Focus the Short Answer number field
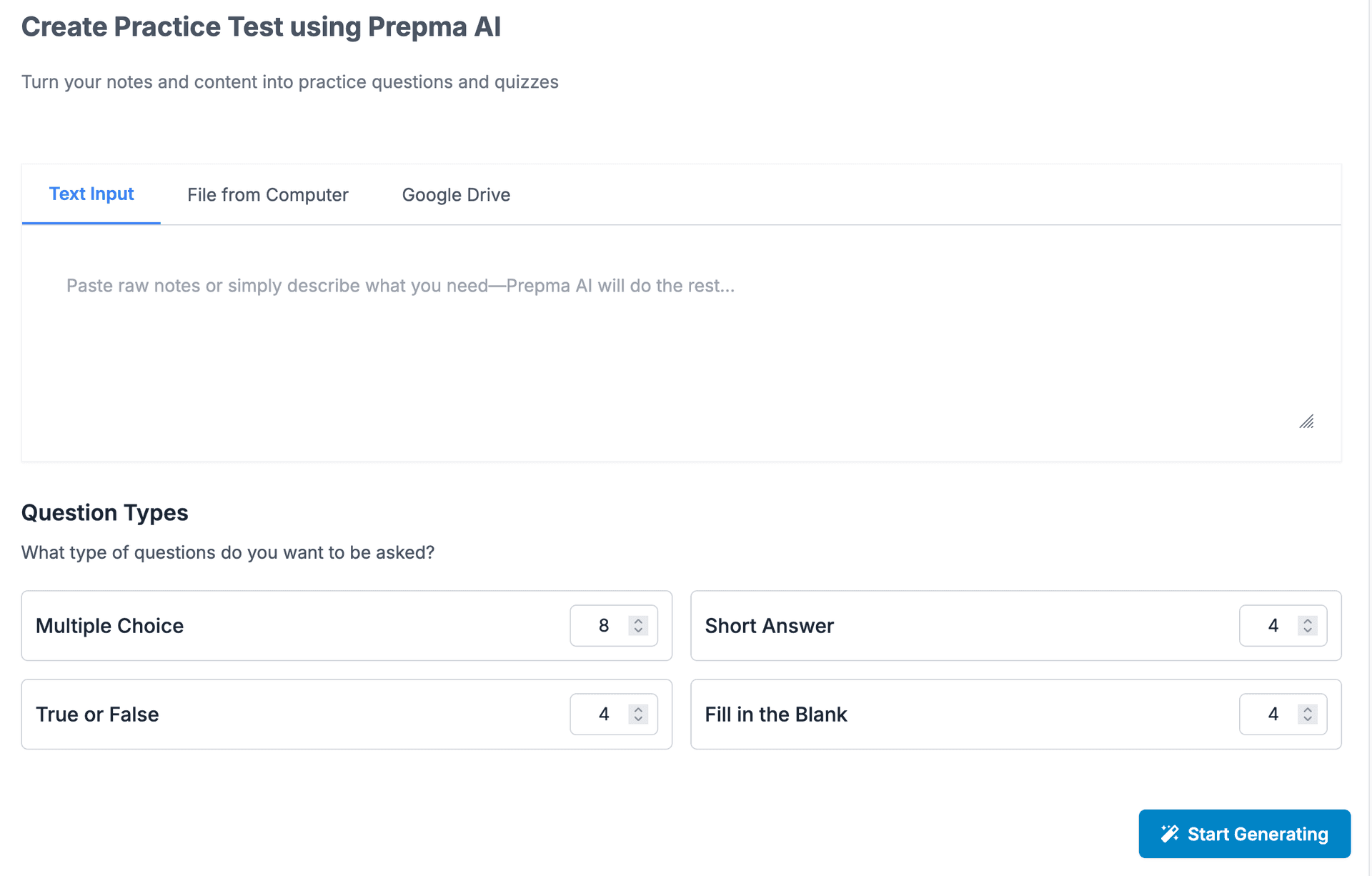 tap(1271, 626)
